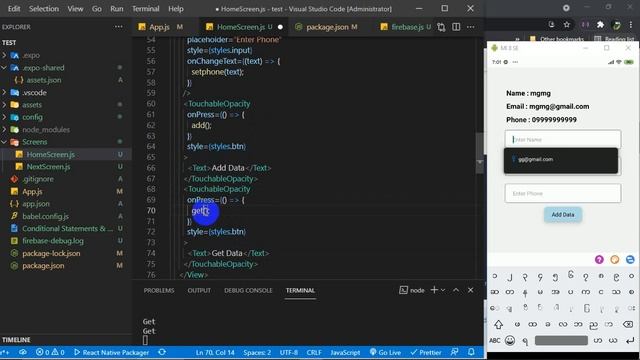Switch to the Problems panel tab

coord(159,290)
